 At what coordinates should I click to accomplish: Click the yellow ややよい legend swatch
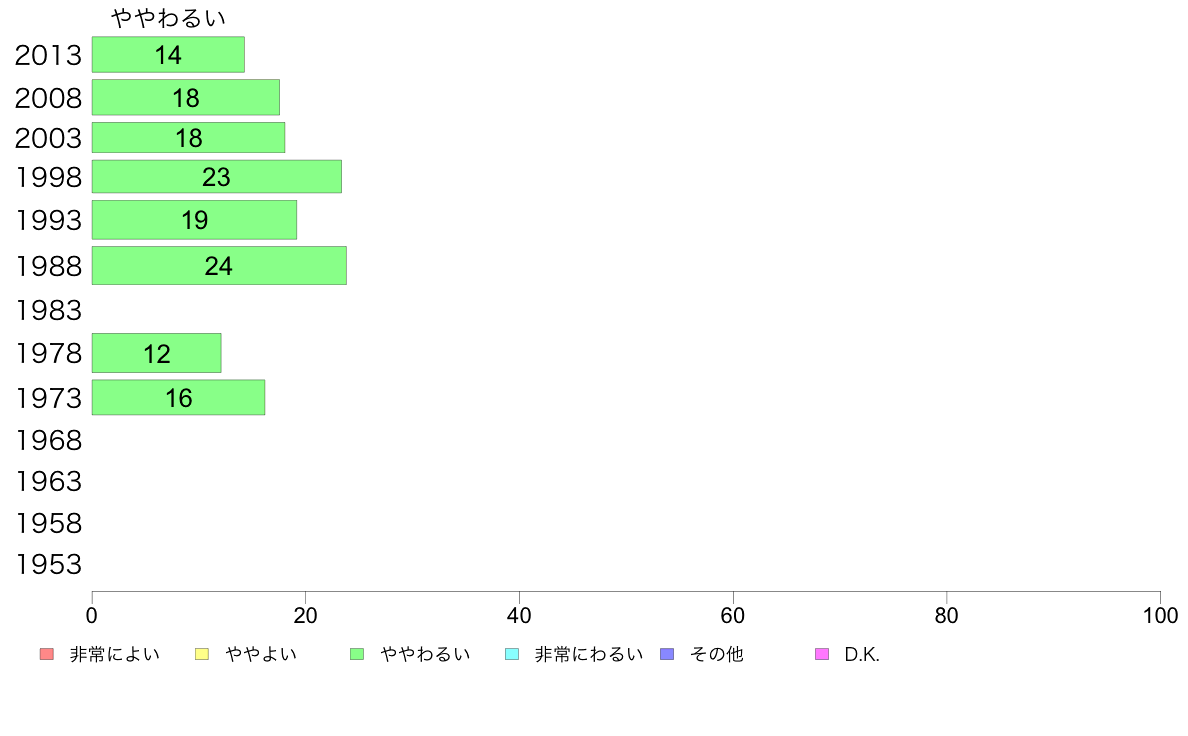click(202, 654)
